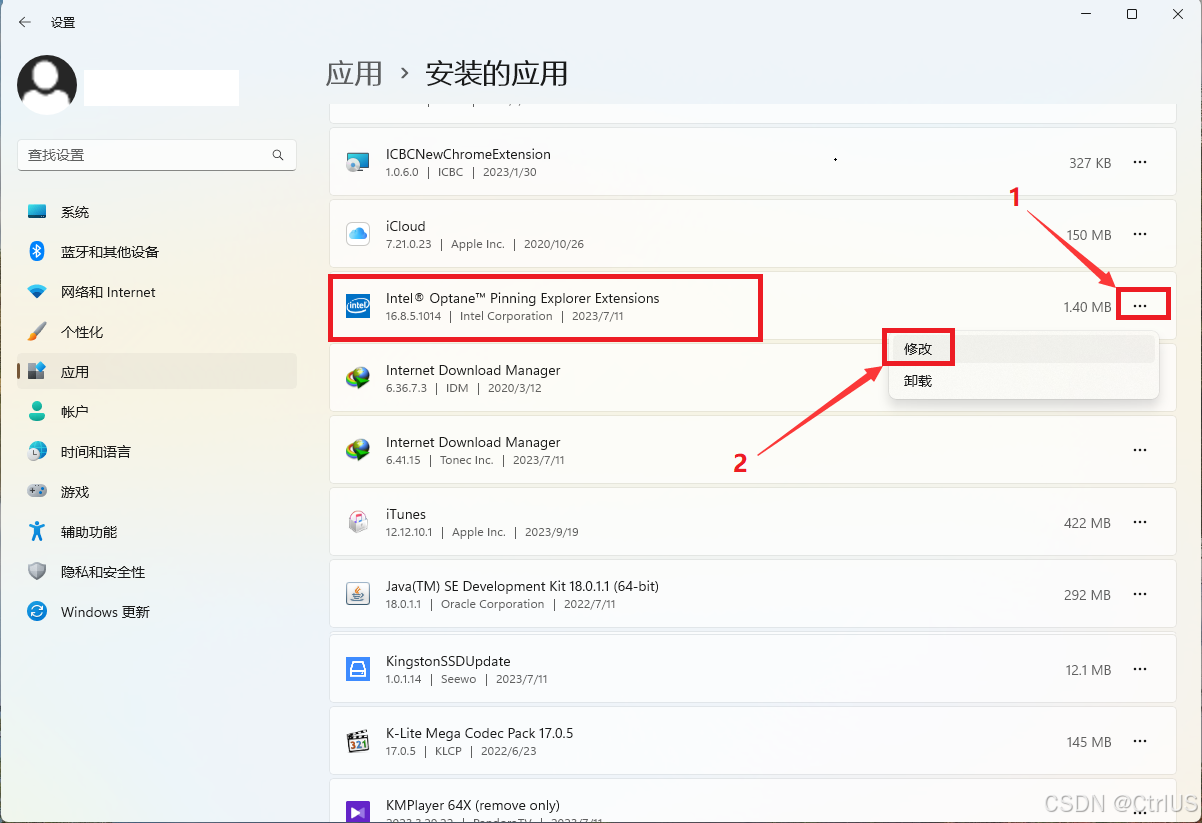Open the more options for ICBCNewChromeExtension
Image resolution: width=1202 pixels, height=823 pixels.
coord(1140,162)
